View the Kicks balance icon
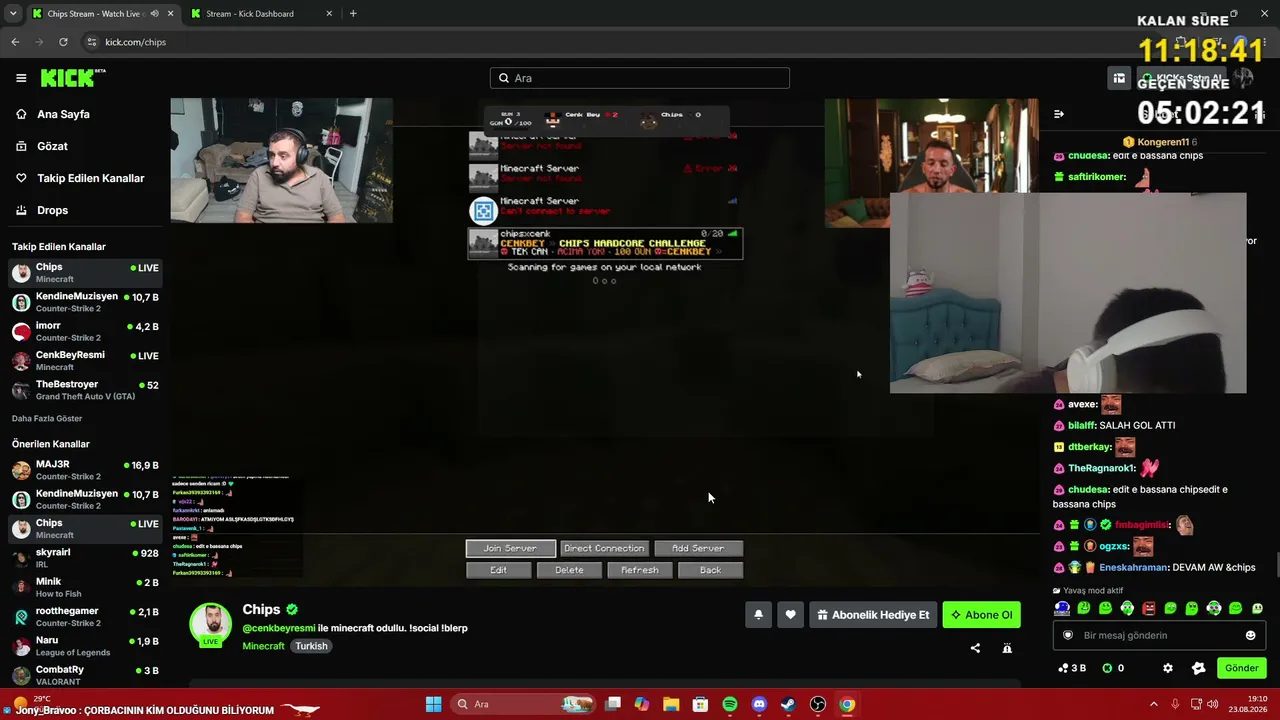The height and width of the screenshot is (720, 1280). 1107,668
